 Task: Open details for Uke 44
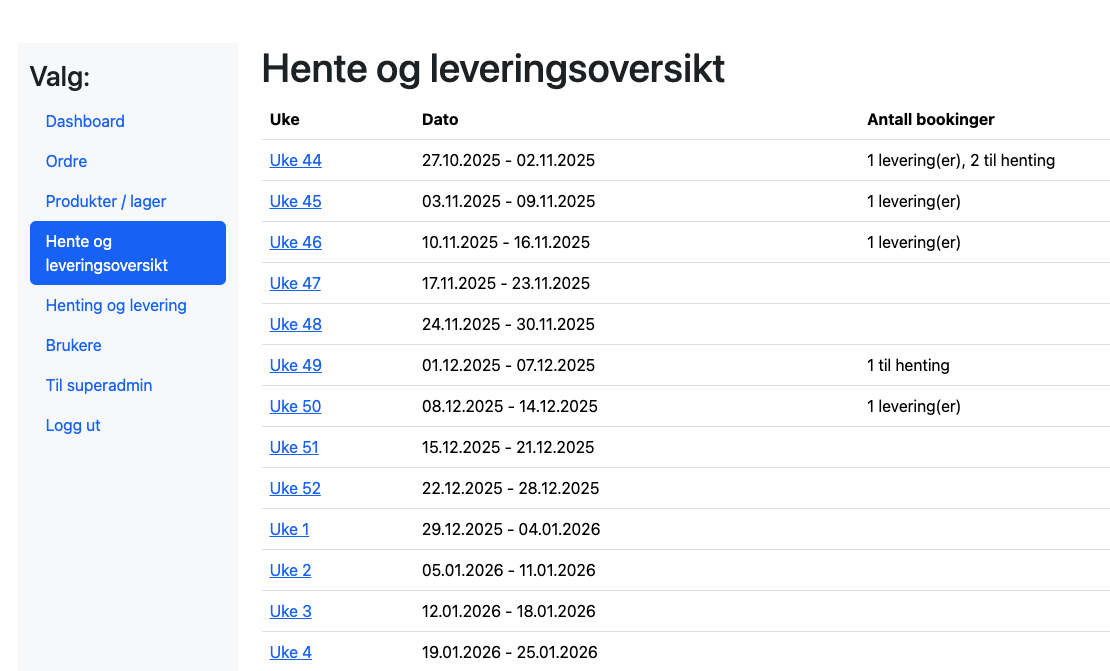pyautogui.click(x=295, y=160)
